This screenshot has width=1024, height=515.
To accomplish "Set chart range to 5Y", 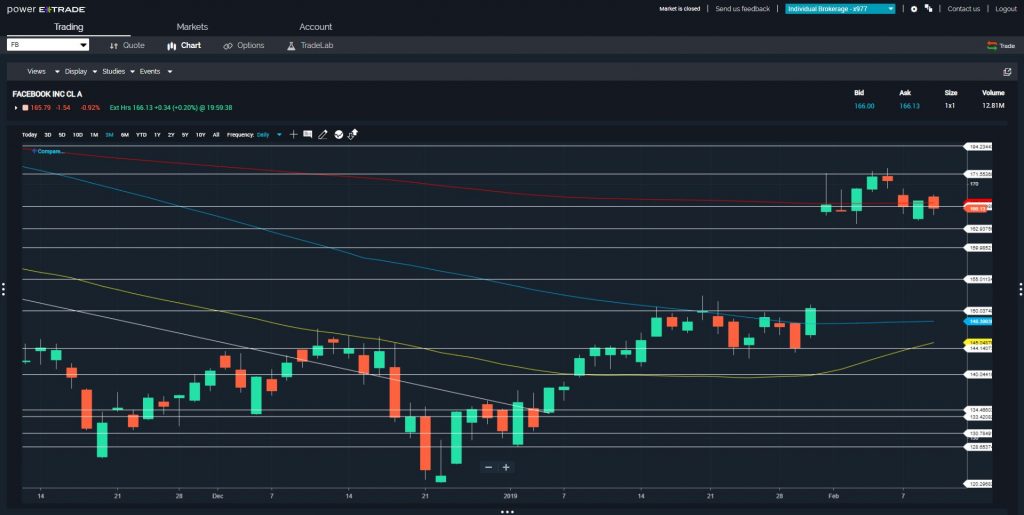I will pos(185,134).
